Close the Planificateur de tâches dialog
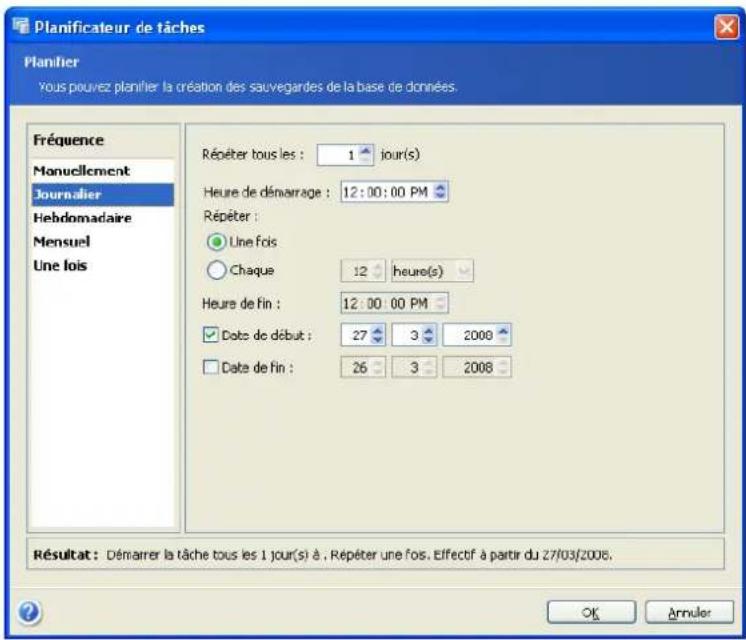Screen dimensions: 746x640 726,27
